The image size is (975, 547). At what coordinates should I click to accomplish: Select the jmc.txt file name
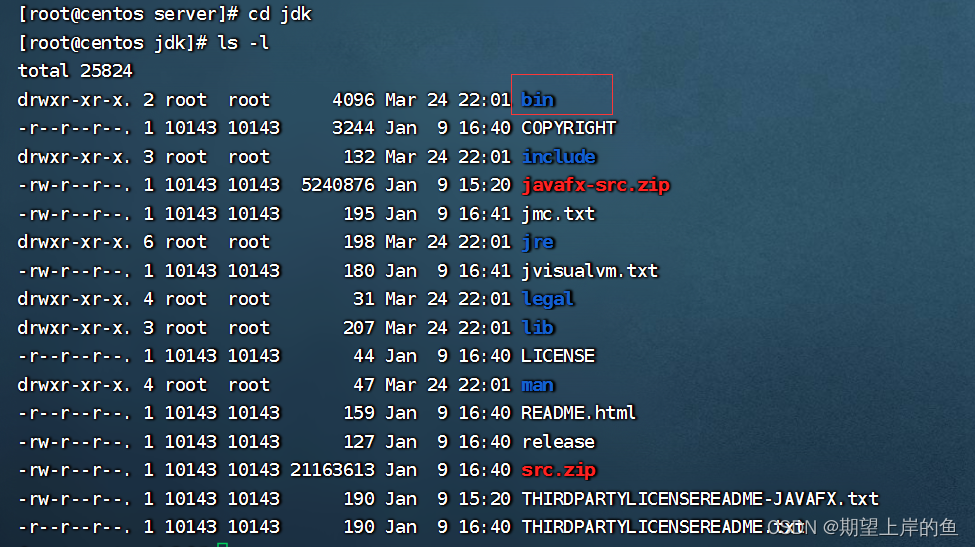[x=558, y=214]
